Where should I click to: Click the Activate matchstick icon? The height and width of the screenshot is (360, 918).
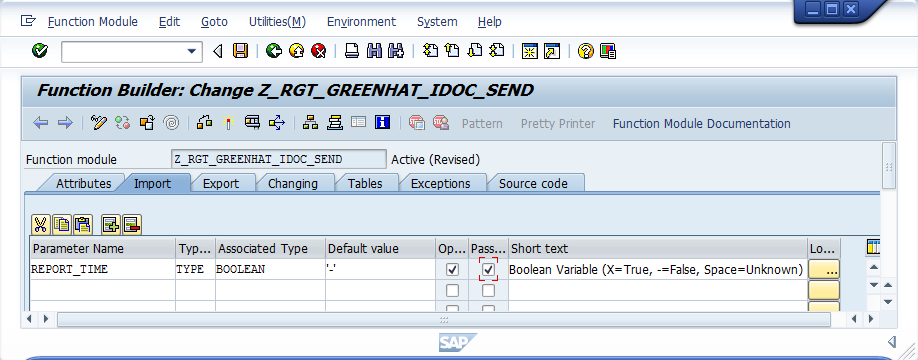point(228,122)
